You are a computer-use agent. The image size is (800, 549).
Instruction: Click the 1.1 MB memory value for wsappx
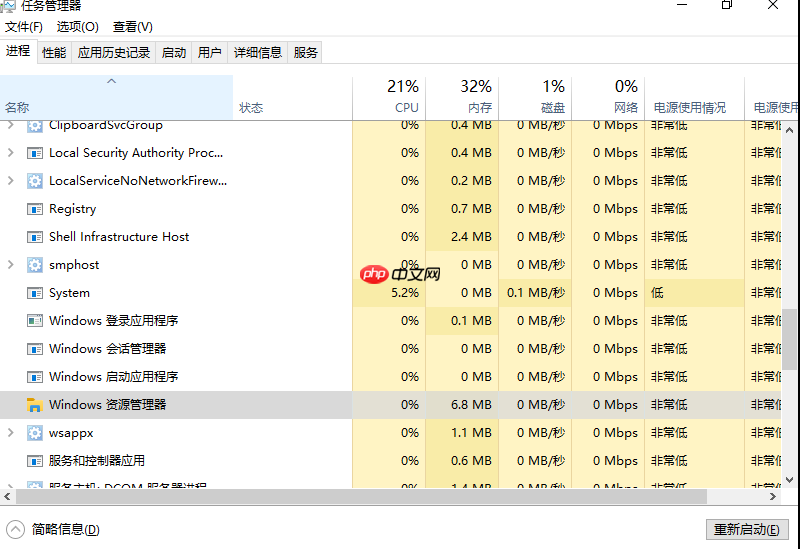pos(471,433)
